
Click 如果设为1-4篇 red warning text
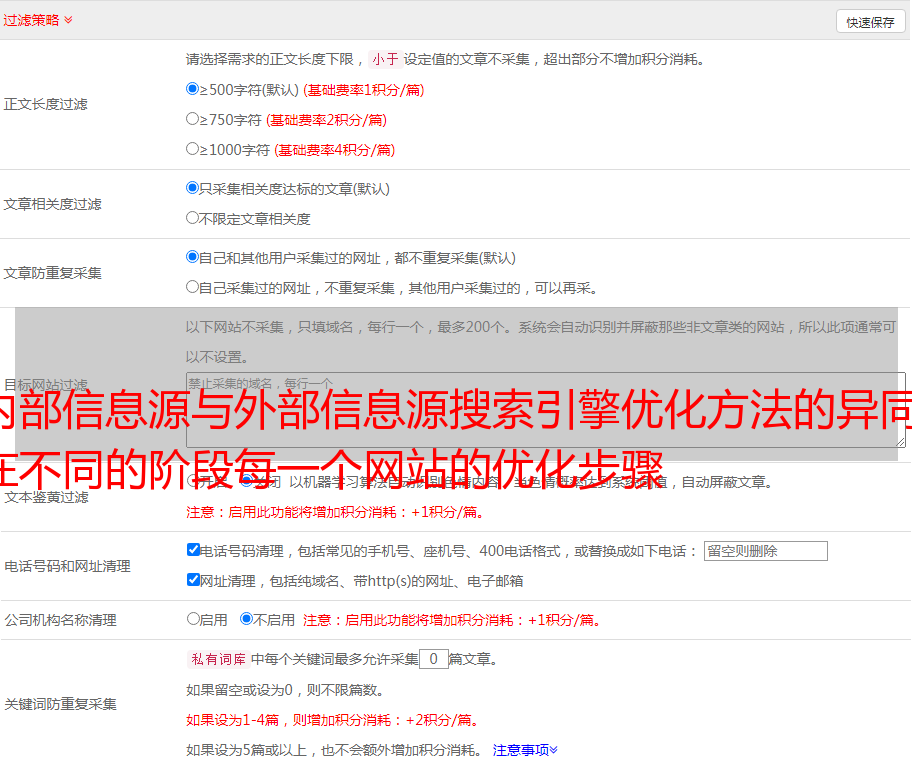[334, 720]
